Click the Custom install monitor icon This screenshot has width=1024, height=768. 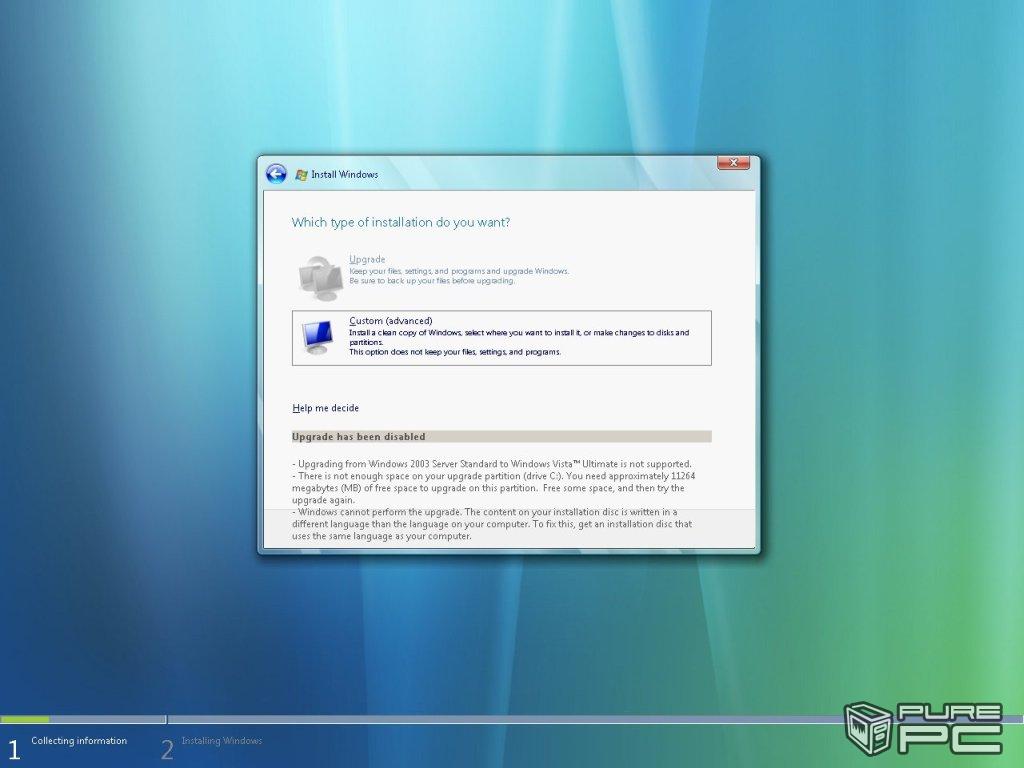[x=318, y=337]
